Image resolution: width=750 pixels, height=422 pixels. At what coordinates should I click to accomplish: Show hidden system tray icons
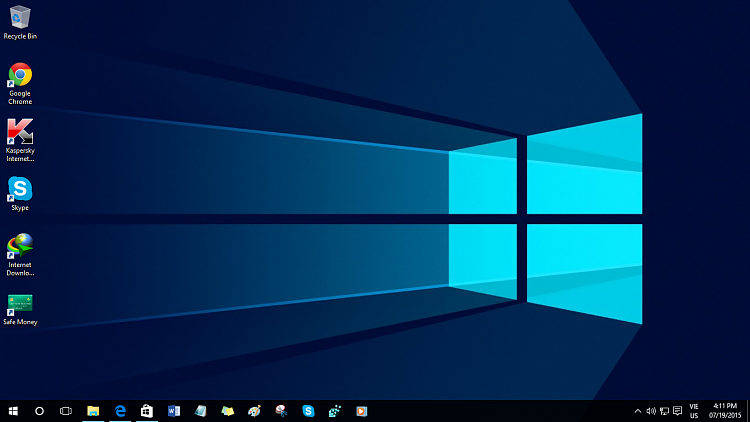[x=638, y=411]
